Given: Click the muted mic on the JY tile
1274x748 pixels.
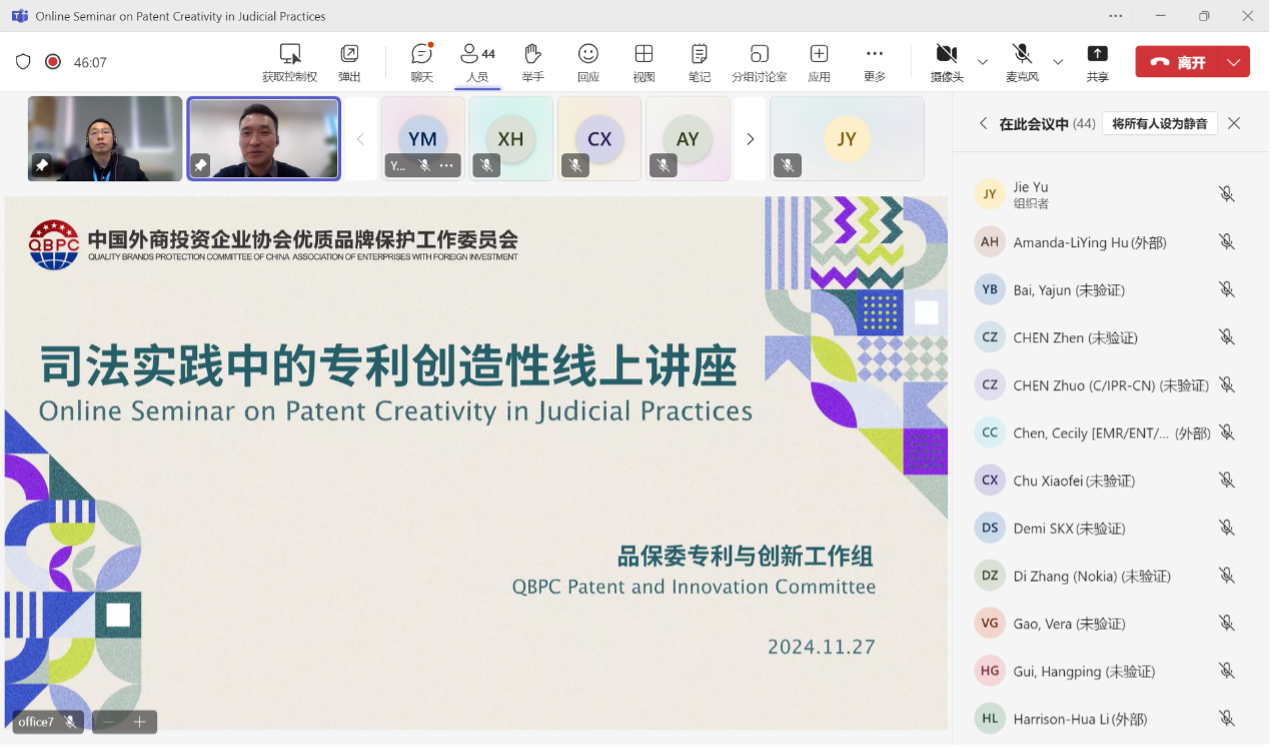Looking at the screenshot, I should [x=787, y=166].
